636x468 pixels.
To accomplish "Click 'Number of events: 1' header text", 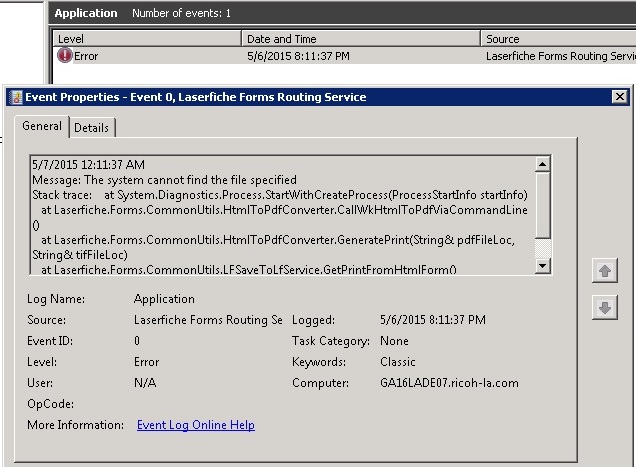I will point(181,13).
